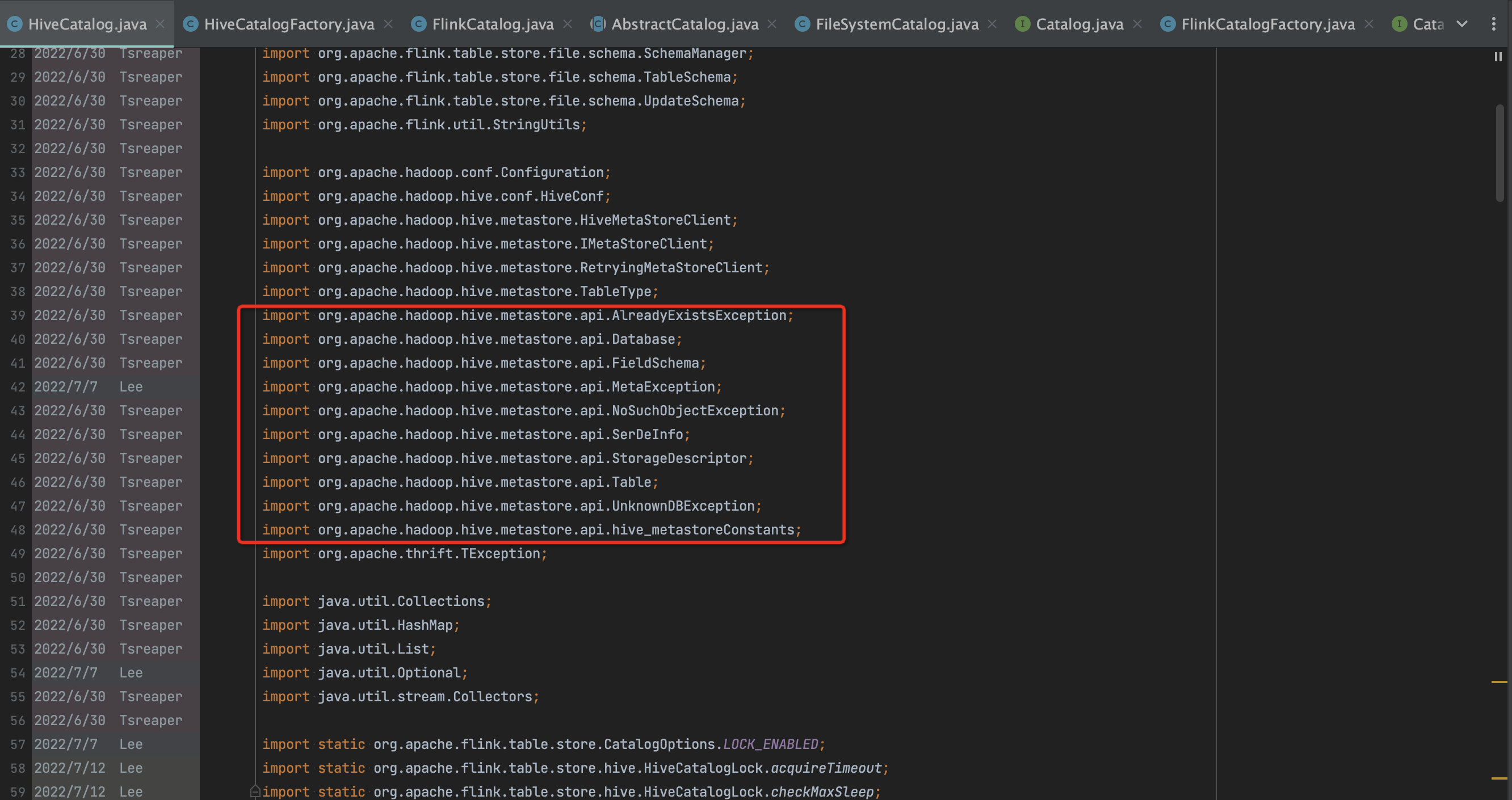Click the hive_metastoreConstants import line
Screen dimensions: 1512x800
click(531, 529)
